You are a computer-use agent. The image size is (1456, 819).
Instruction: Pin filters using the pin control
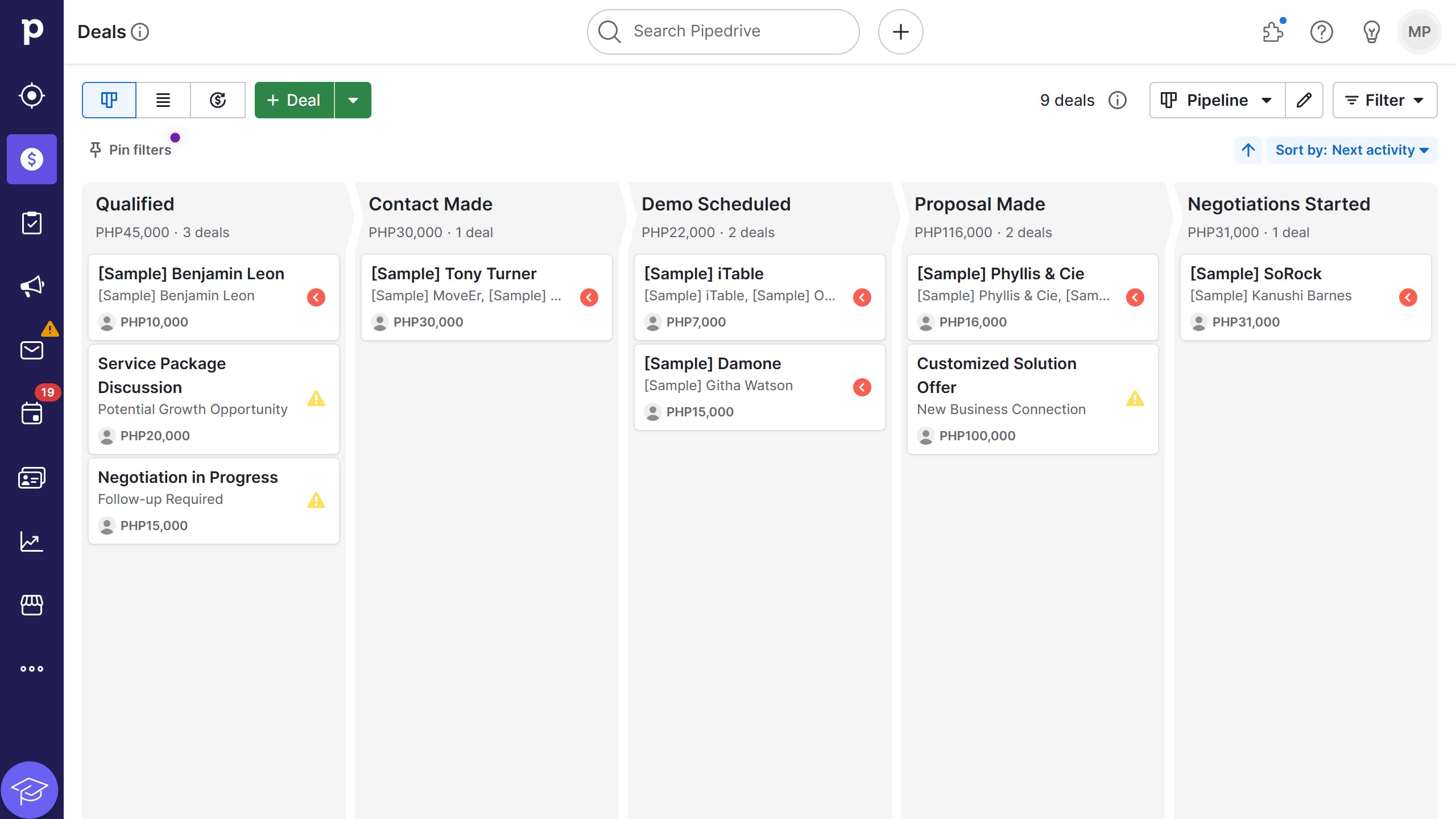pos(130,150)
